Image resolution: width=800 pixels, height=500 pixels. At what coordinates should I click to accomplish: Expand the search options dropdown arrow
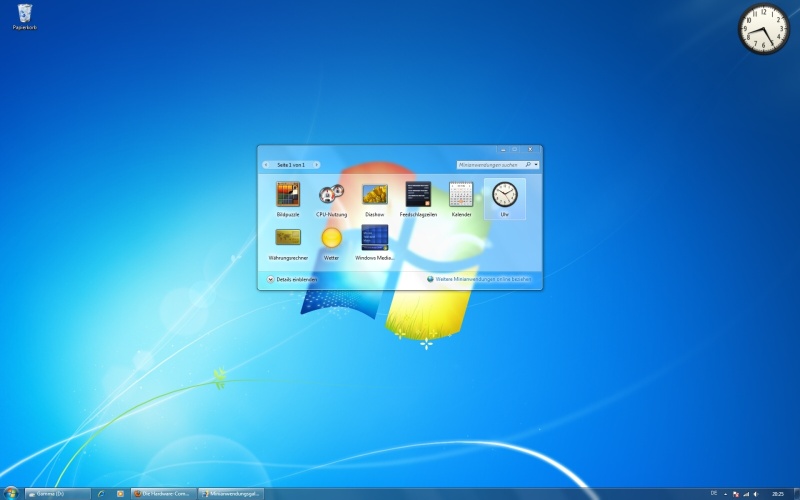tap(536, 165)
